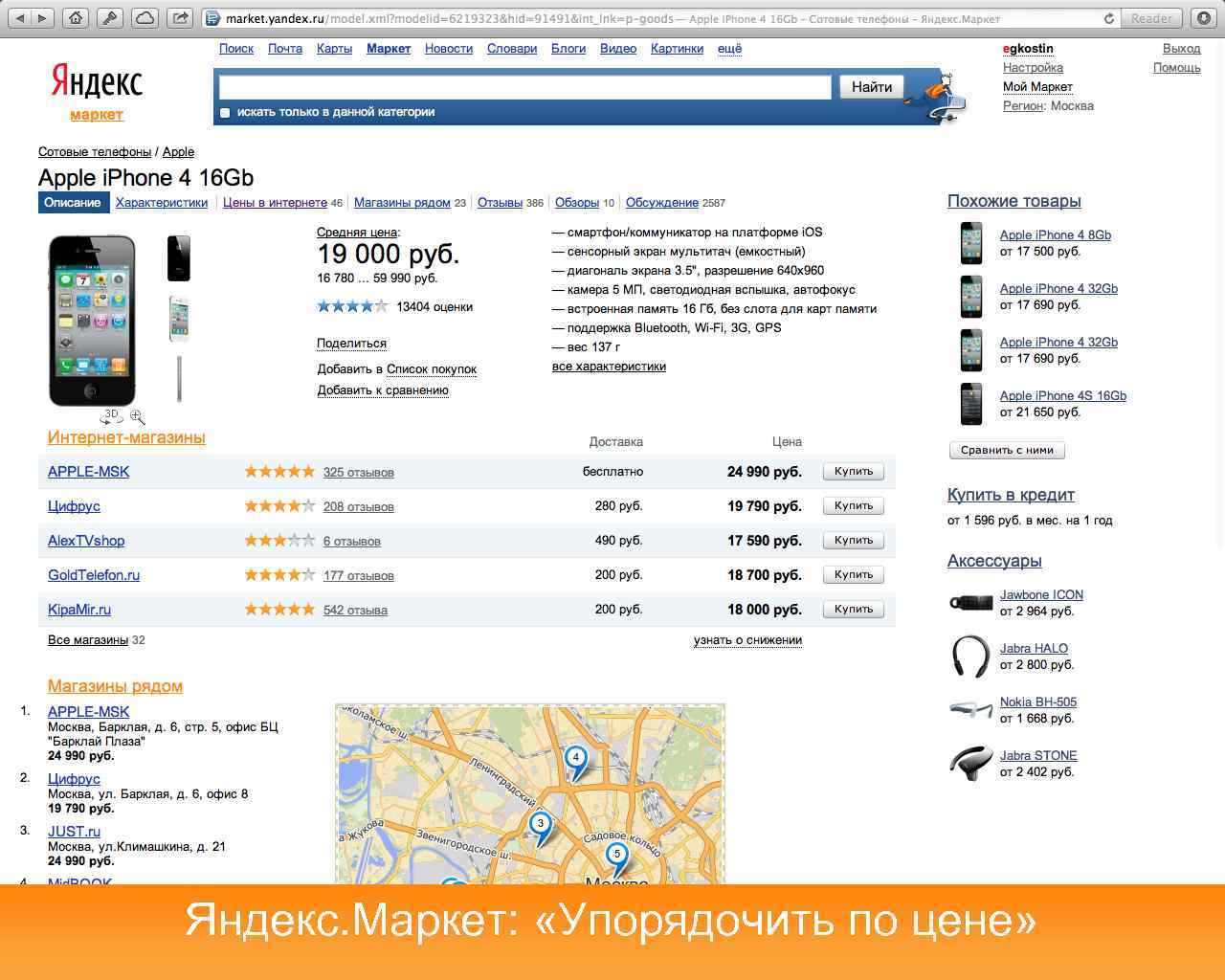This screenshot has width=1225, height=980.
Task: Click Купить button for KipaMir.ru
Action: 854,609
